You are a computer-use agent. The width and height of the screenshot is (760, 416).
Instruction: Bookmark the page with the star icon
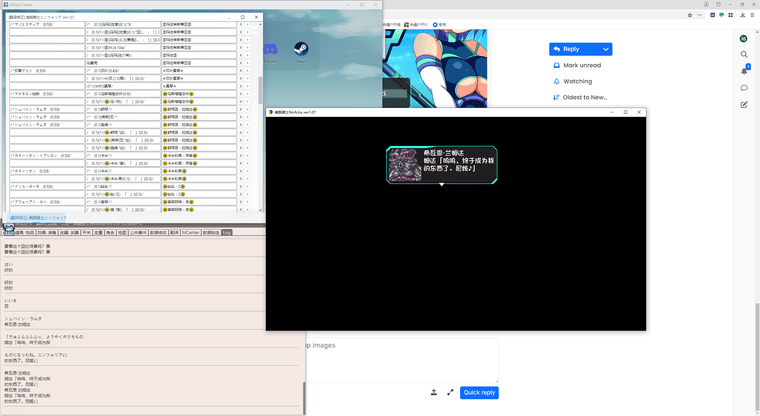point(690,15)
